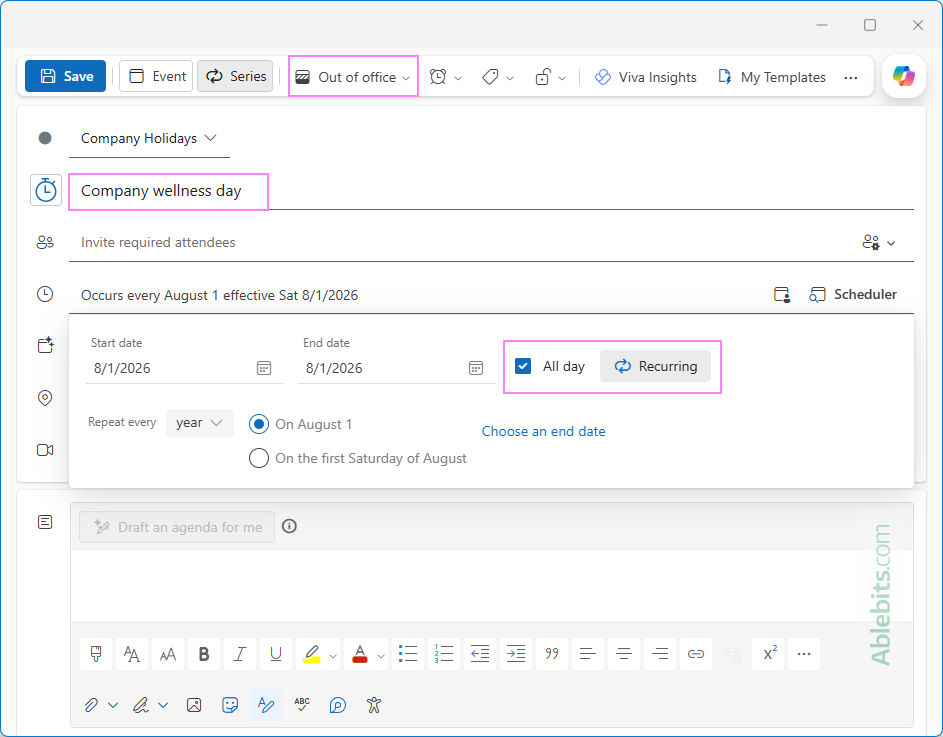Open the font color dropdown arrow

(x=381, y=655)
